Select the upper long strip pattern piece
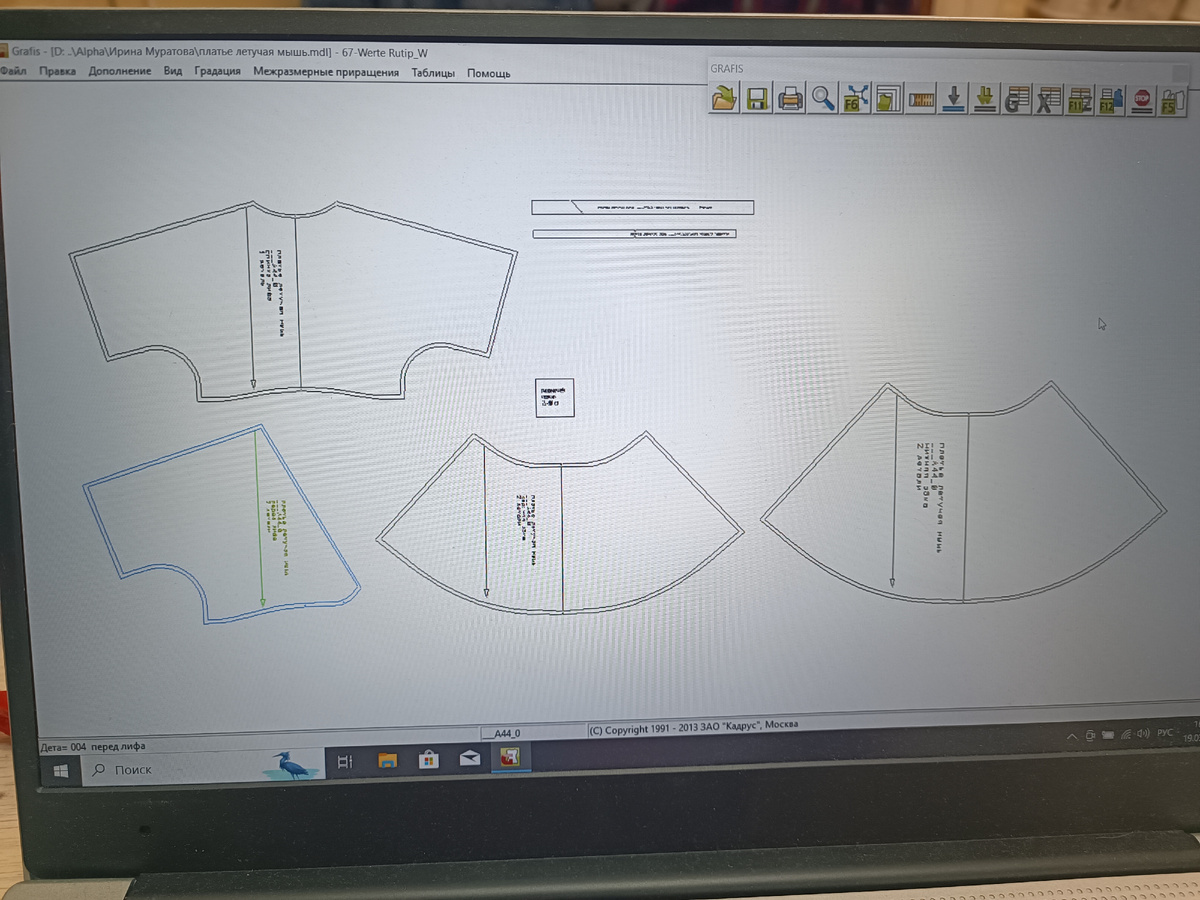Image resolution: width=1200 pixels, height=900 pixels. pyautogui.click(x=642, y=207)
